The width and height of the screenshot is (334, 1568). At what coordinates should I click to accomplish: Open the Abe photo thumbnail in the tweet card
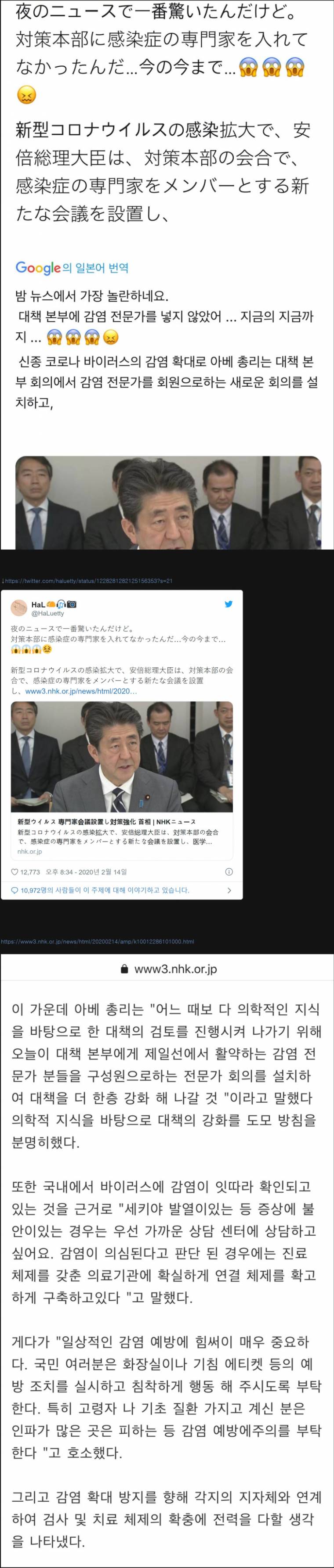point(122,757)
